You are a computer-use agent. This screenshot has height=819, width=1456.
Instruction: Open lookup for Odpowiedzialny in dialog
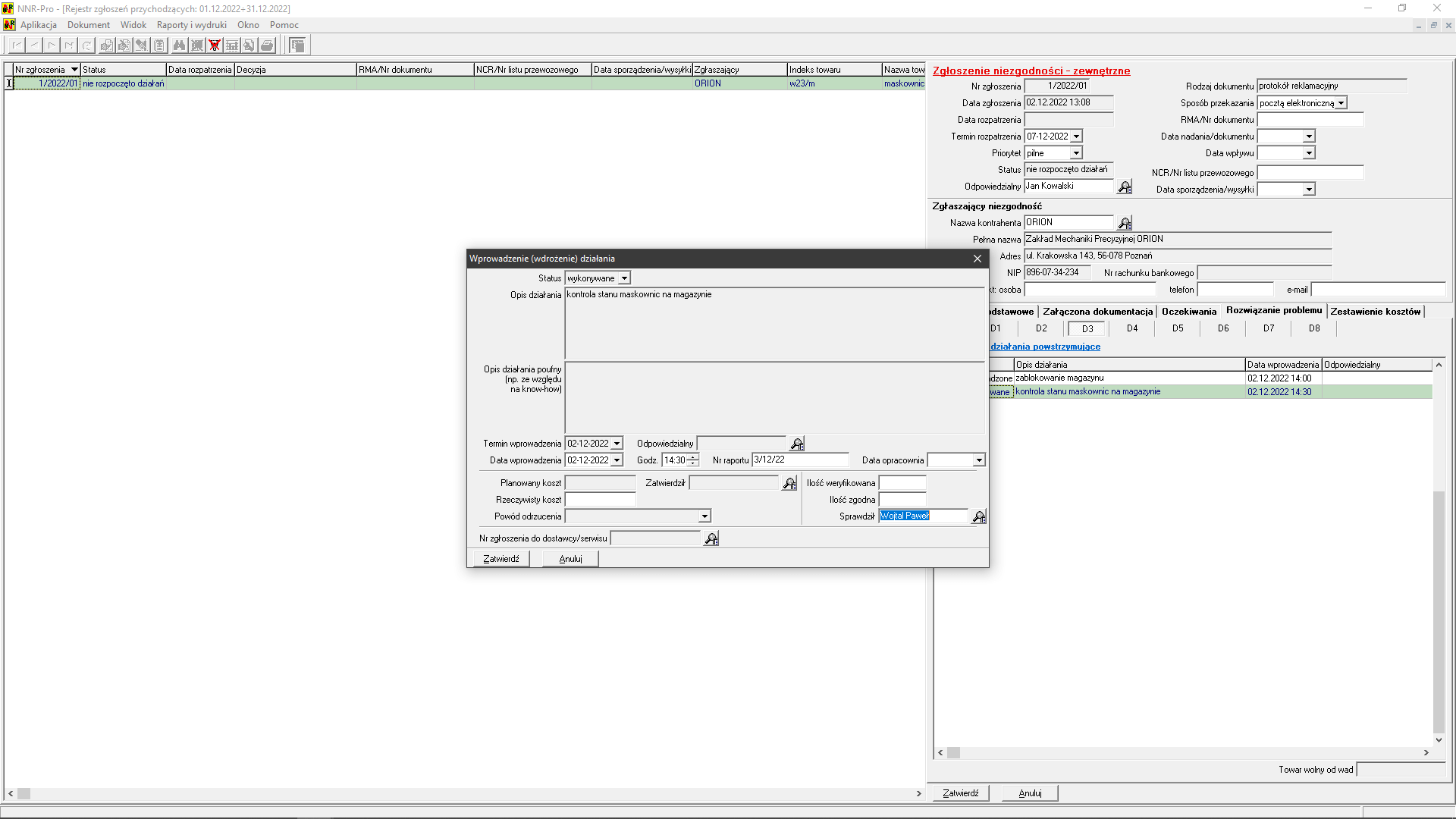pyautogui.click(x=797, y=444)
